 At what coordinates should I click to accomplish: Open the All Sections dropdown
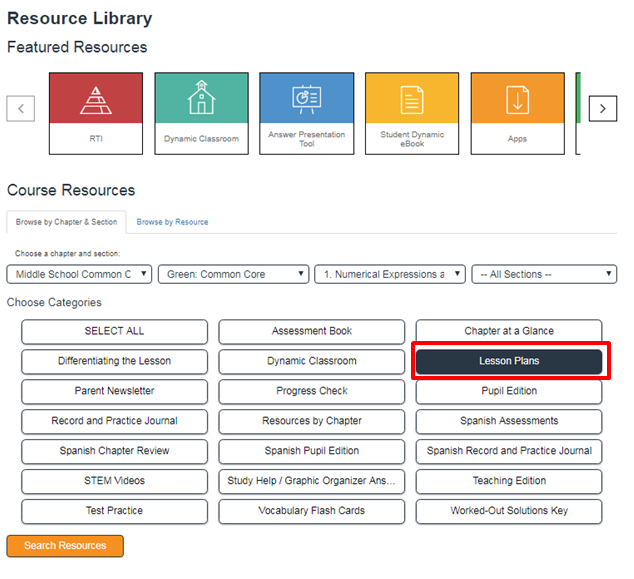[544, 274]
